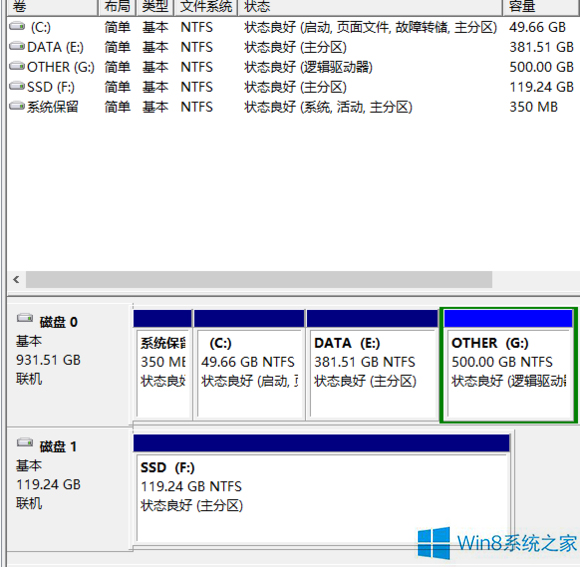Click the horizontal scrollbar thumb
Image resolution: width=580 pixels, height=567 pixels.
(x=259, y=280)
